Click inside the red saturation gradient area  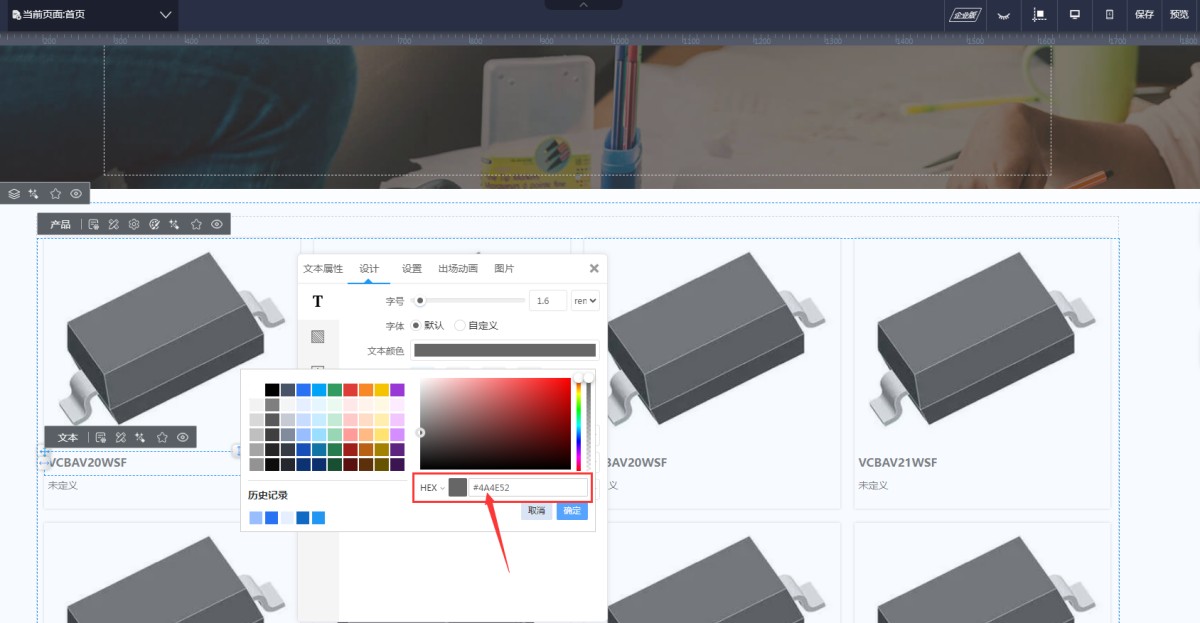[495, 424]
